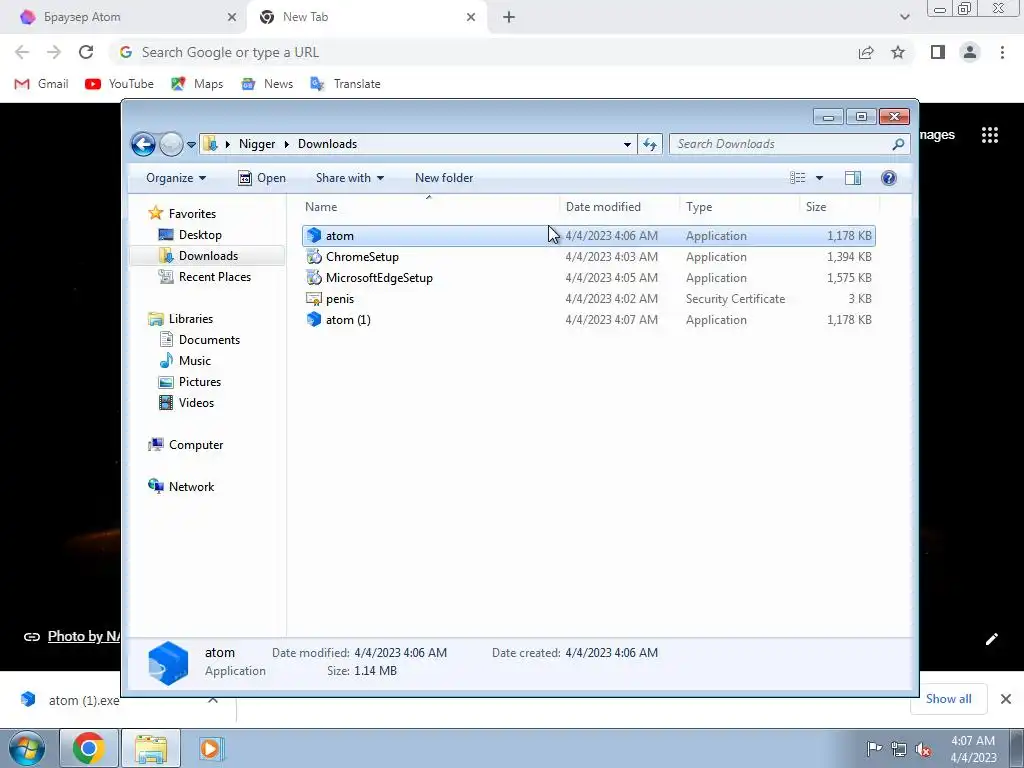Open the Pictures library

(190, 381)
